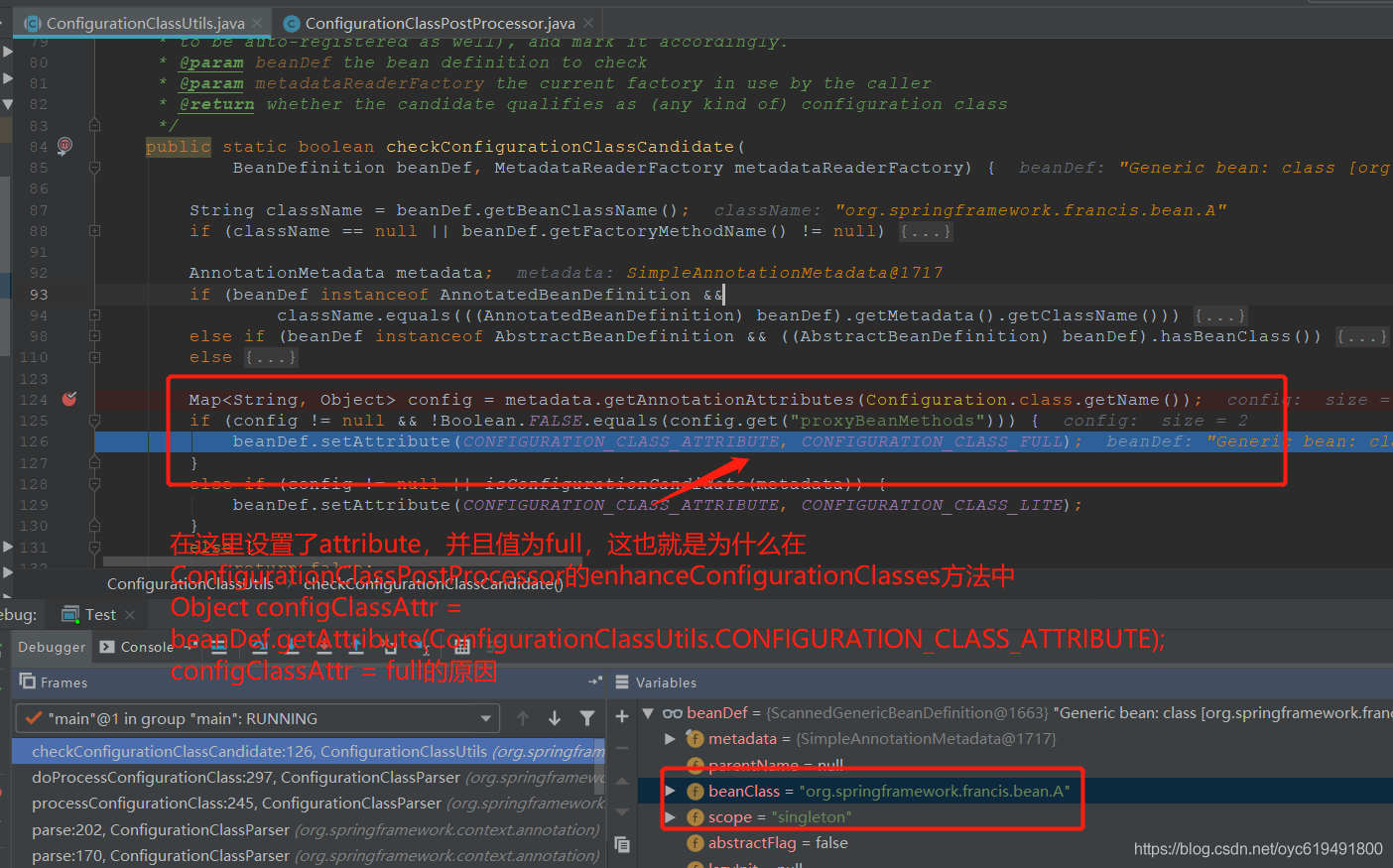Screen dimensions: 1393x868
Task: Select frame parse:170 ConfigurationClassParser
Action: (x=309, y=855)
